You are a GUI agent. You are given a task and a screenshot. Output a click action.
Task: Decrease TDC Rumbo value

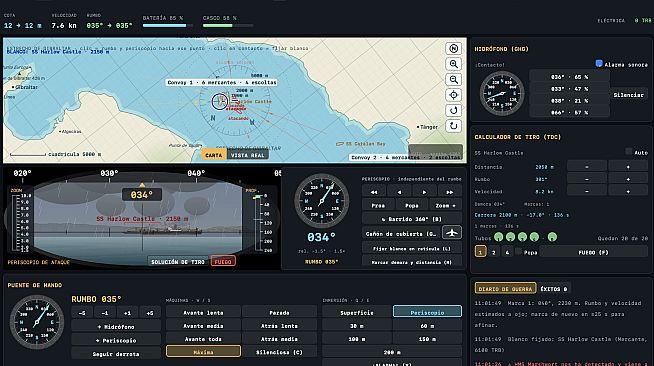click(587, 179)
